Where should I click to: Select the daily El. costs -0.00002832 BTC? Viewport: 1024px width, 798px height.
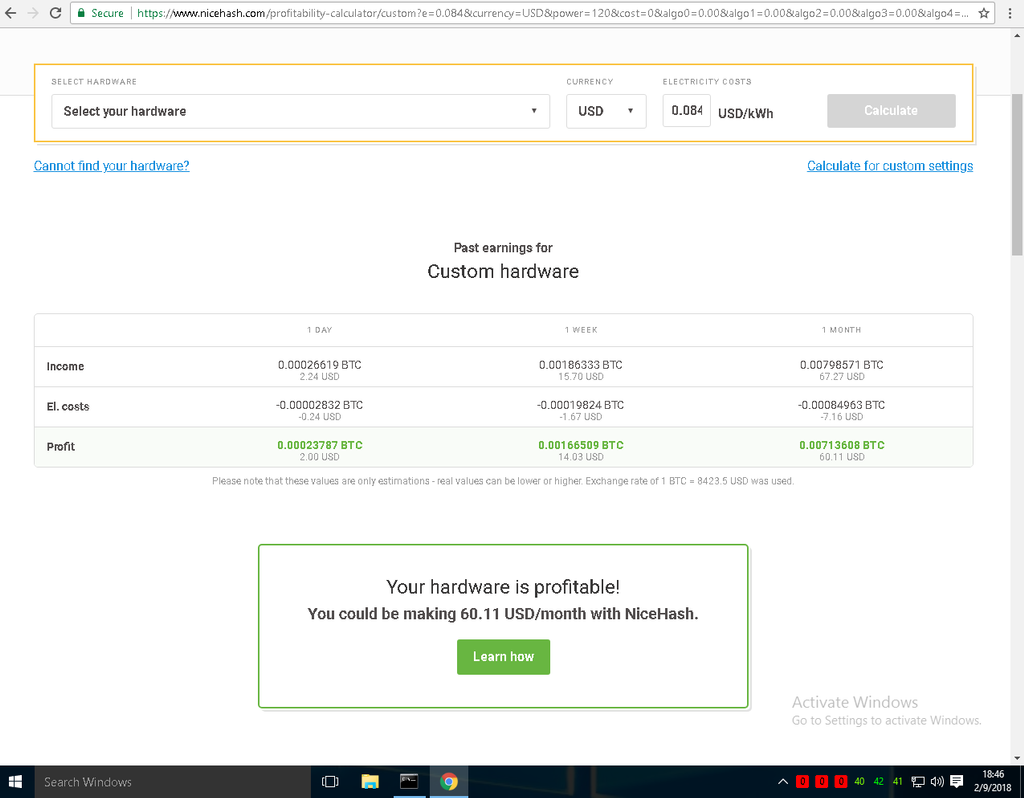click(x=319, y=405)
